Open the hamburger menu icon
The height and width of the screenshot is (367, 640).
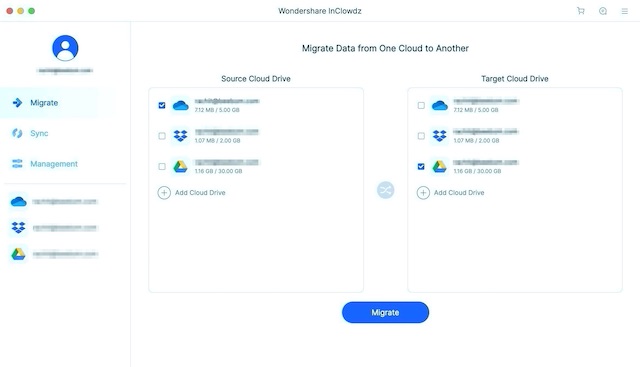point(624,11)
